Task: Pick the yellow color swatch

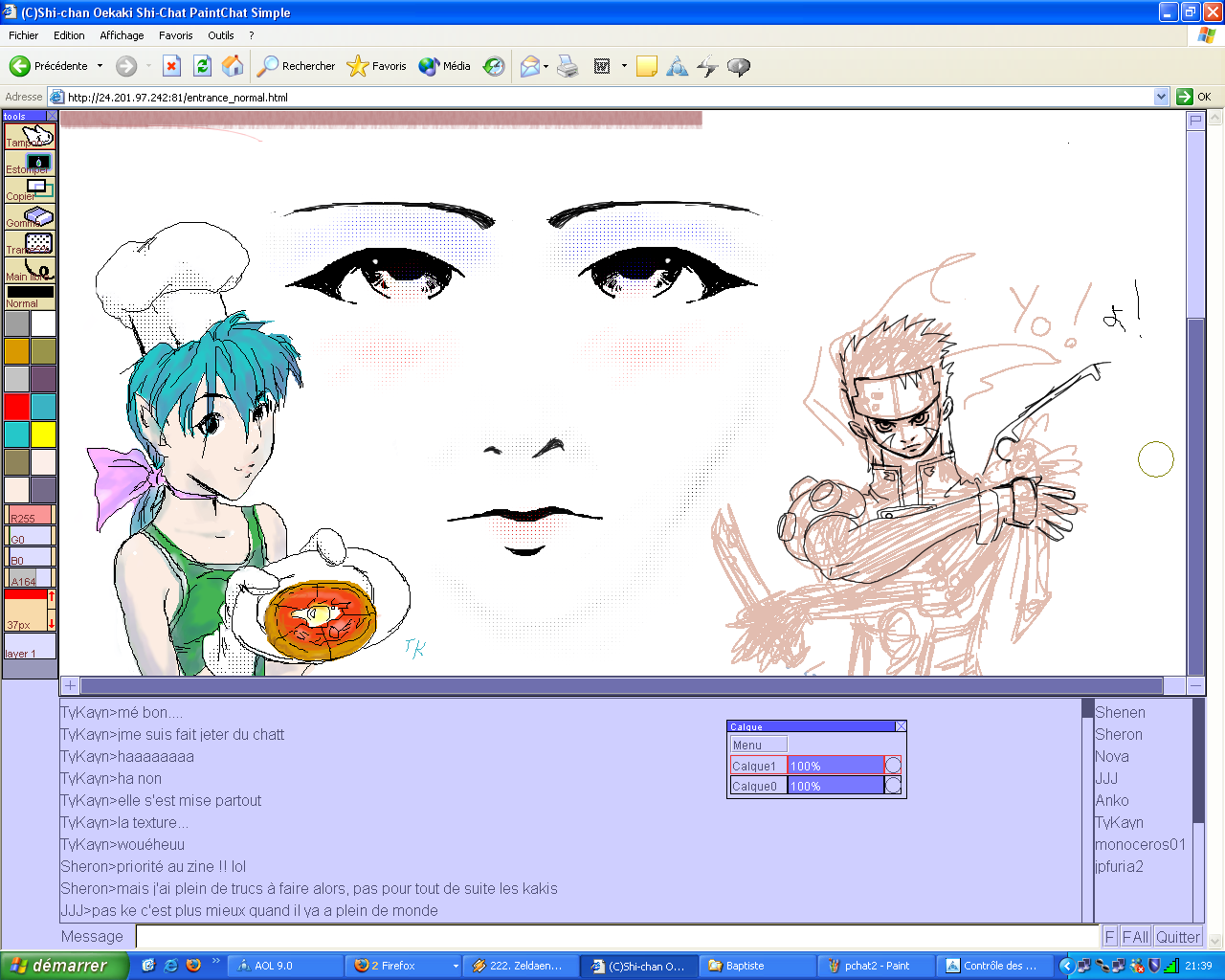Action: coord(43,434)
